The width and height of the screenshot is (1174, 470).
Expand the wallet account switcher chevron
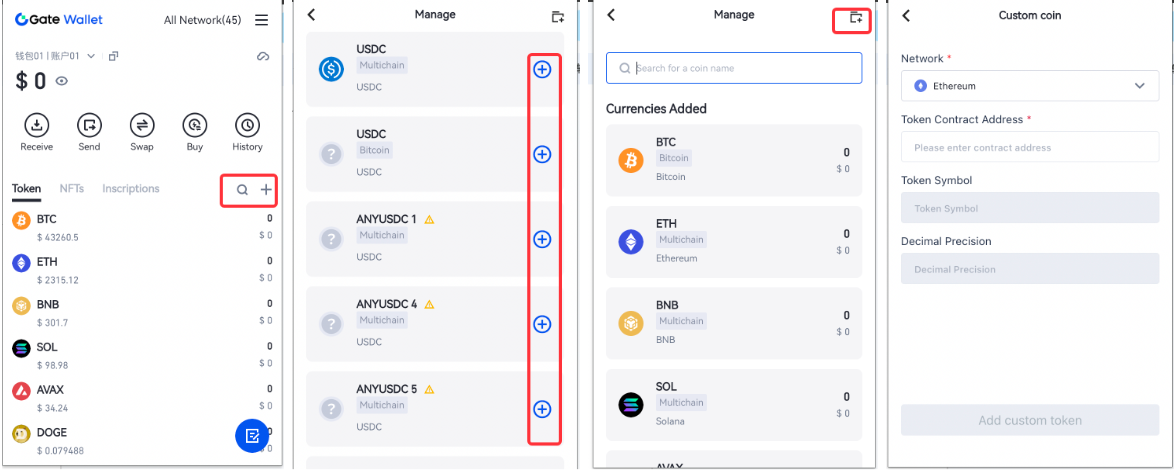coord(91,56)
